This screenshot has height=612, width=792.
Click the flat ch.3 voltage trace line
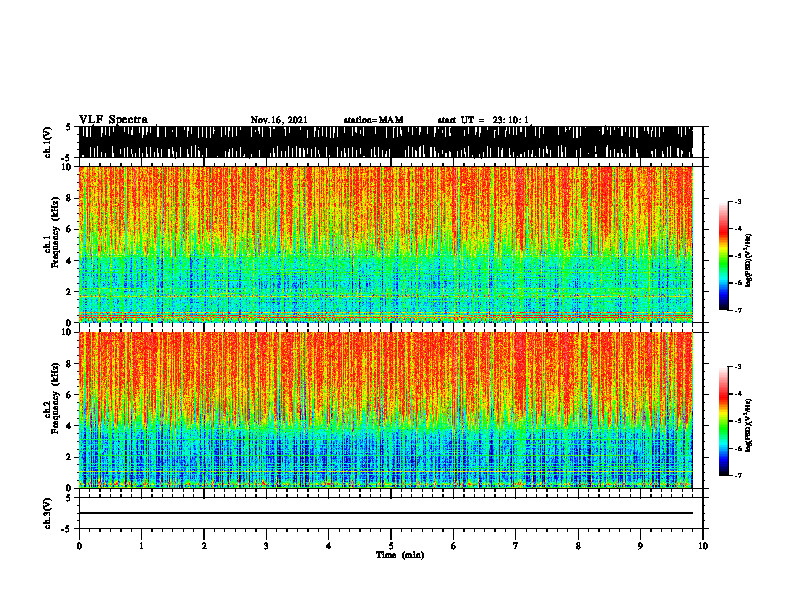point(385,513)
